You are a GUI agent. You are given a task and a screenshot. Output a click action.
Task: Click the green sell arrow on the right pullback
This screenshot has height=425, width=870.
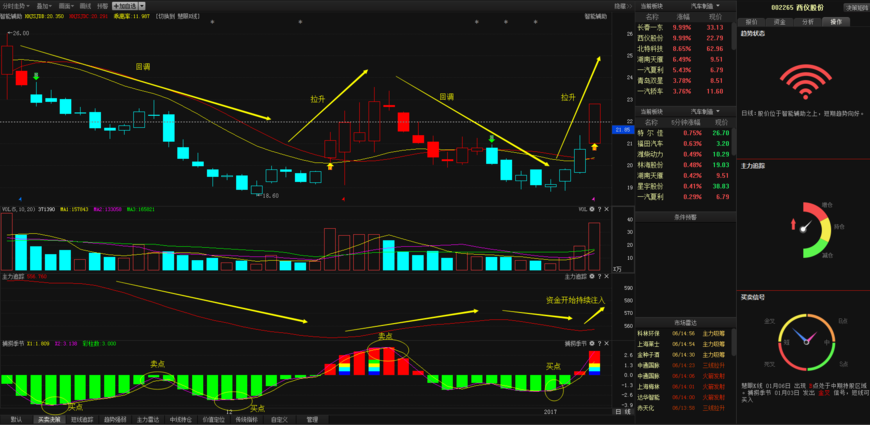[x=492, y=138]
